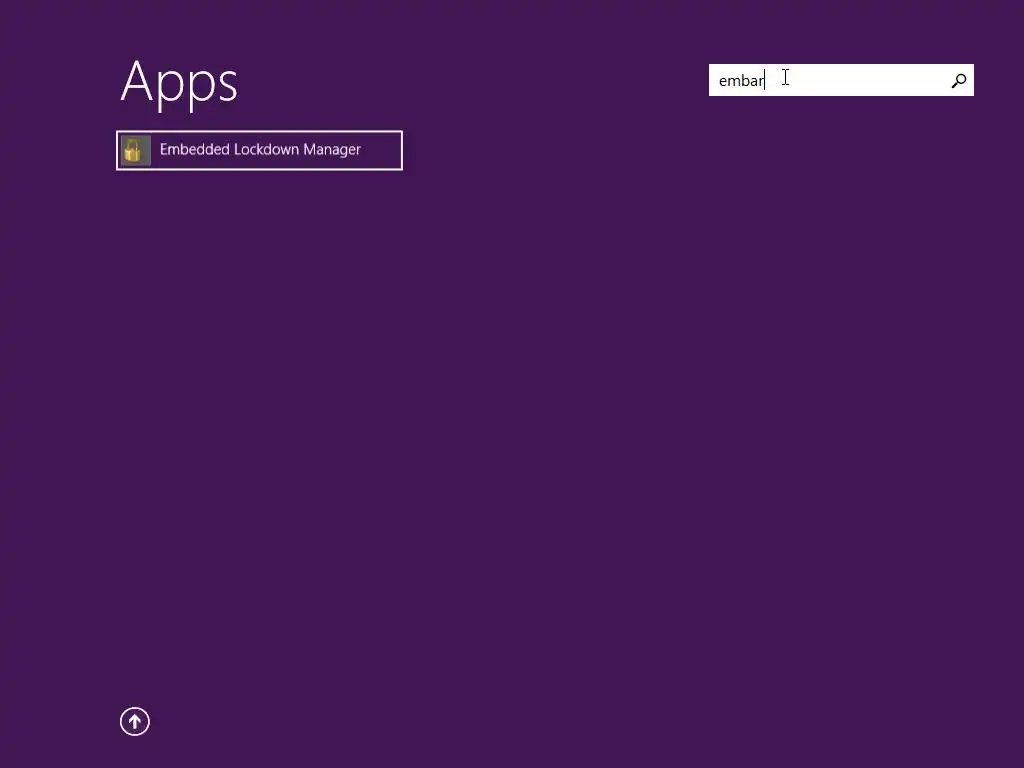Image resolution: width=1024 pixels, height=768 pixels.
Task: Open the Embedded Lockdown Manager app result
Action: point(259,151)
